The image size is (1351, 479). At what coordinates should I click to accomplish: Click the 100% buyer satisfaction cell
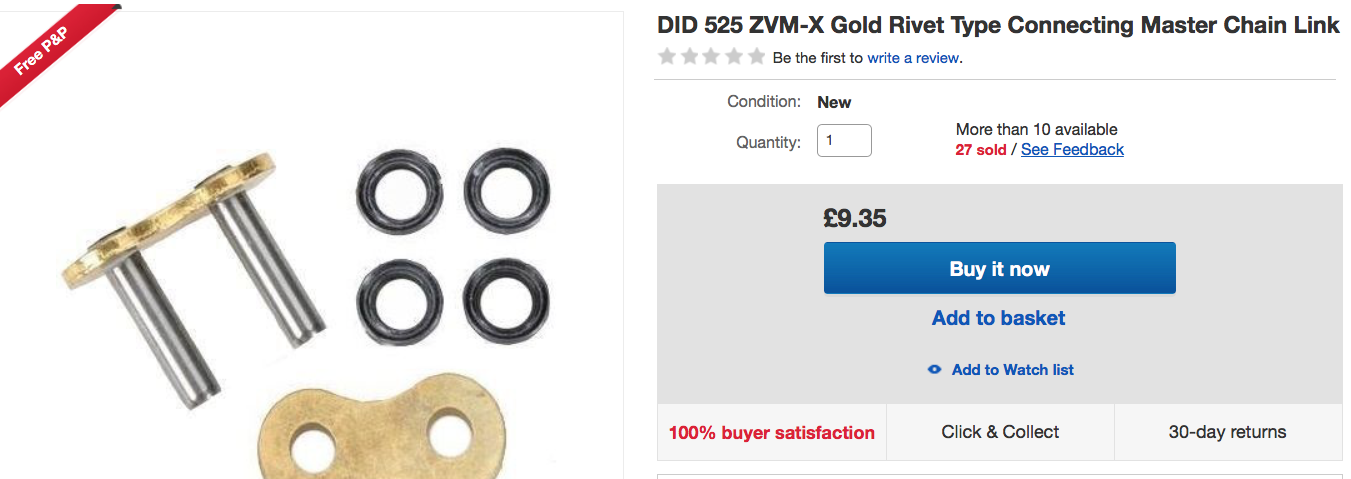pyautogui.click(x=771, y=433)
